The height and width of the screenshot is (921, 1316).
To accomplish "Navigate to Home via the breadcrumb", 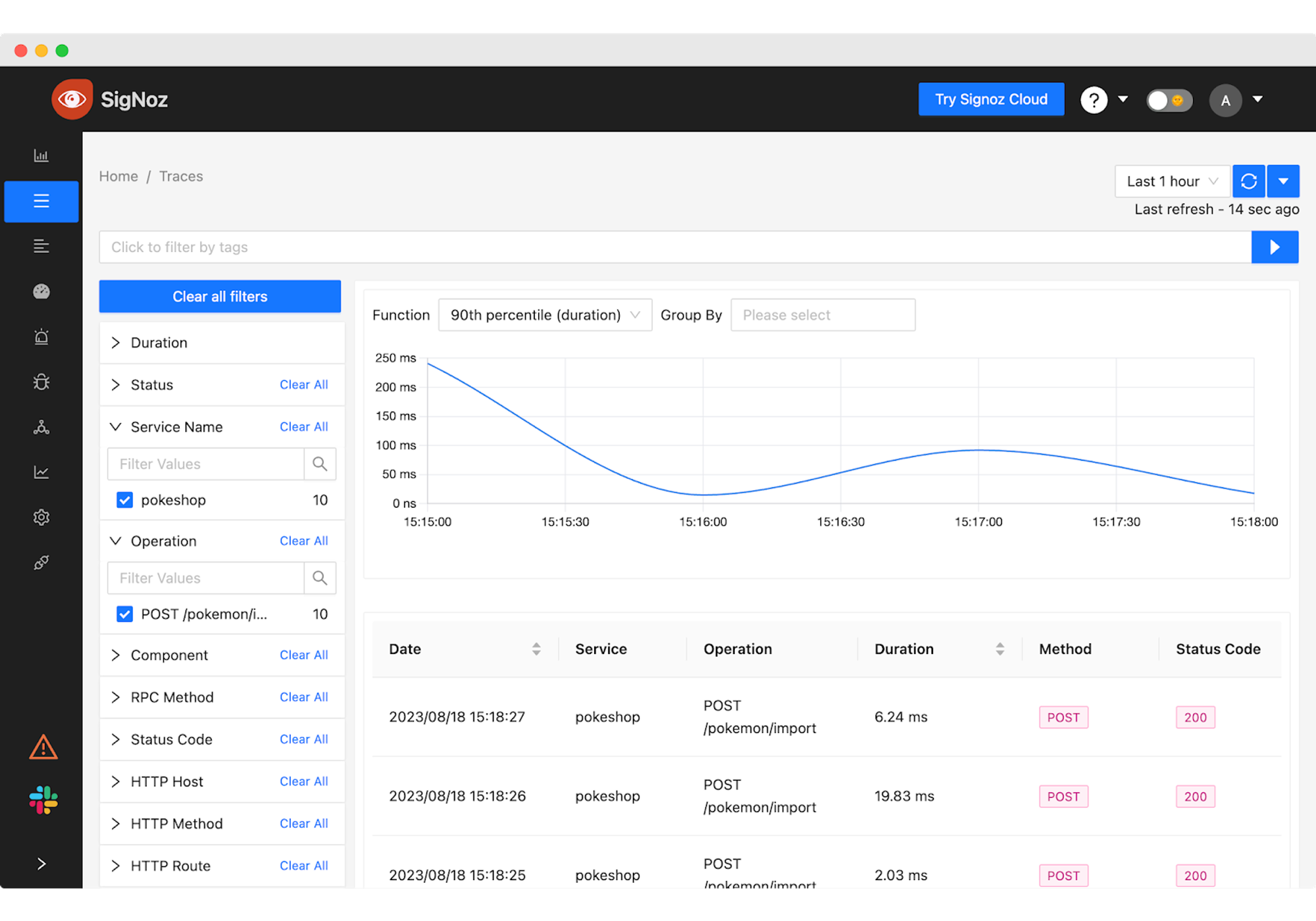I will (x=118, y=176).
